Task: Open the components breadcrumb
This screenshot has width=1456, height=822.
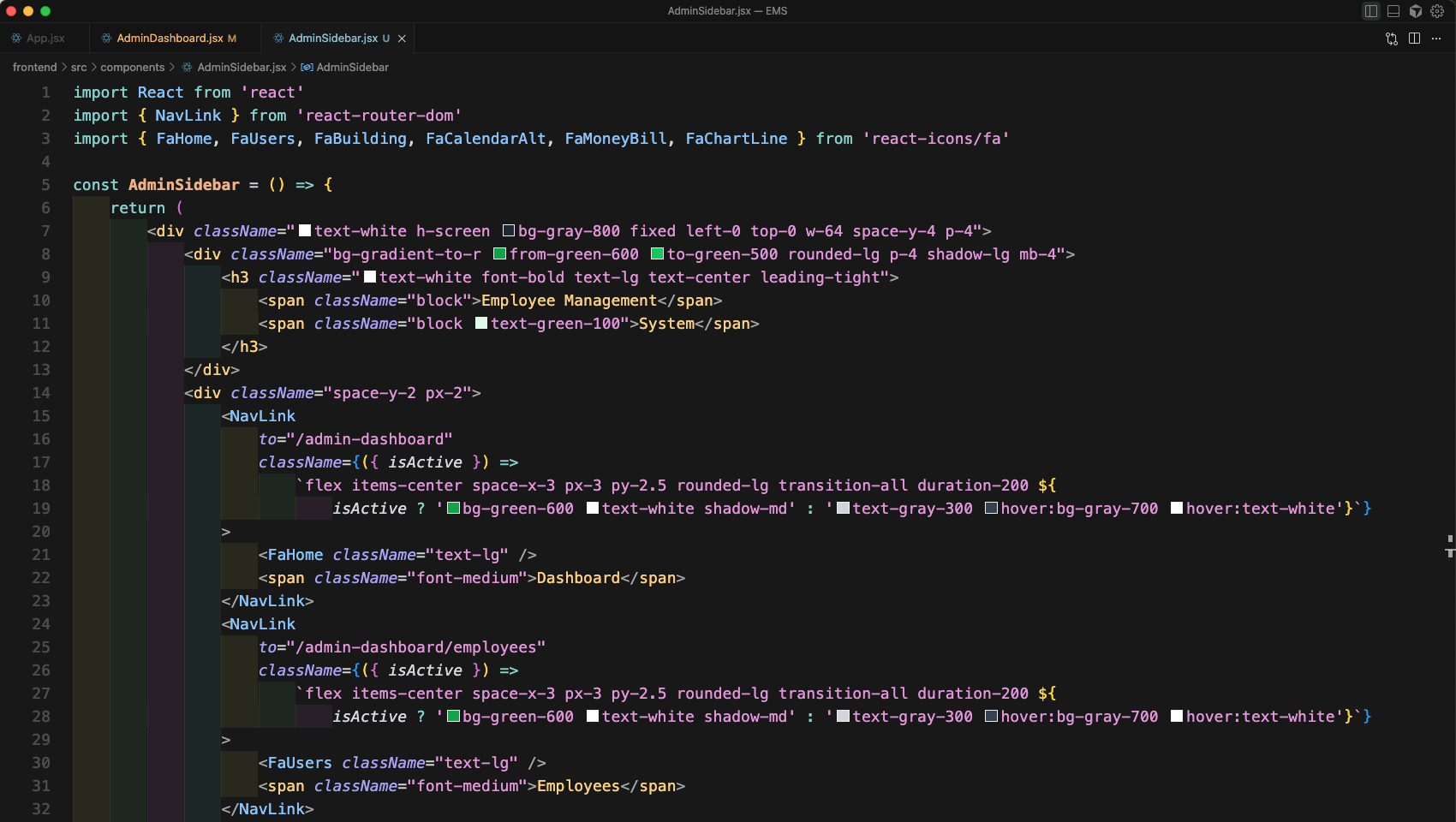Action: click(133, 67)
